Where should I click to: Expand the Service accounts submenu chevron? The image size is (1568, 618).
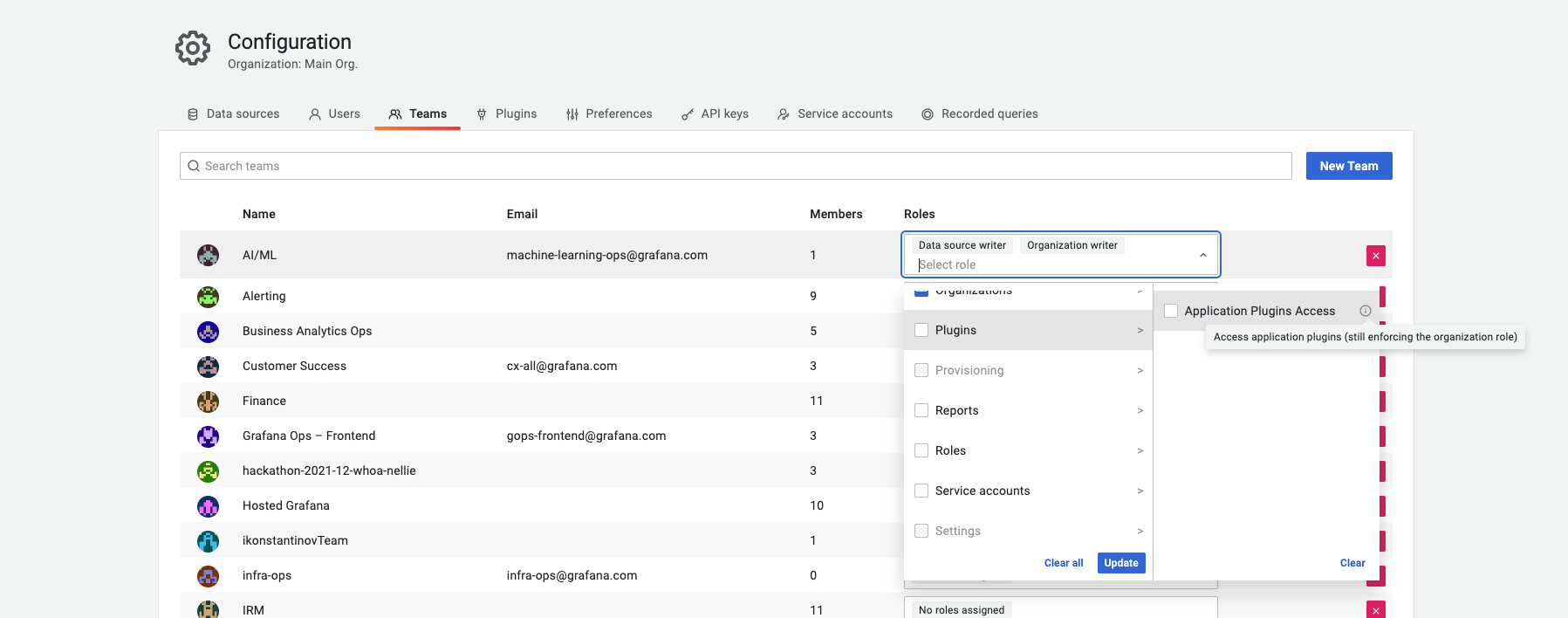coord(1140,491)
